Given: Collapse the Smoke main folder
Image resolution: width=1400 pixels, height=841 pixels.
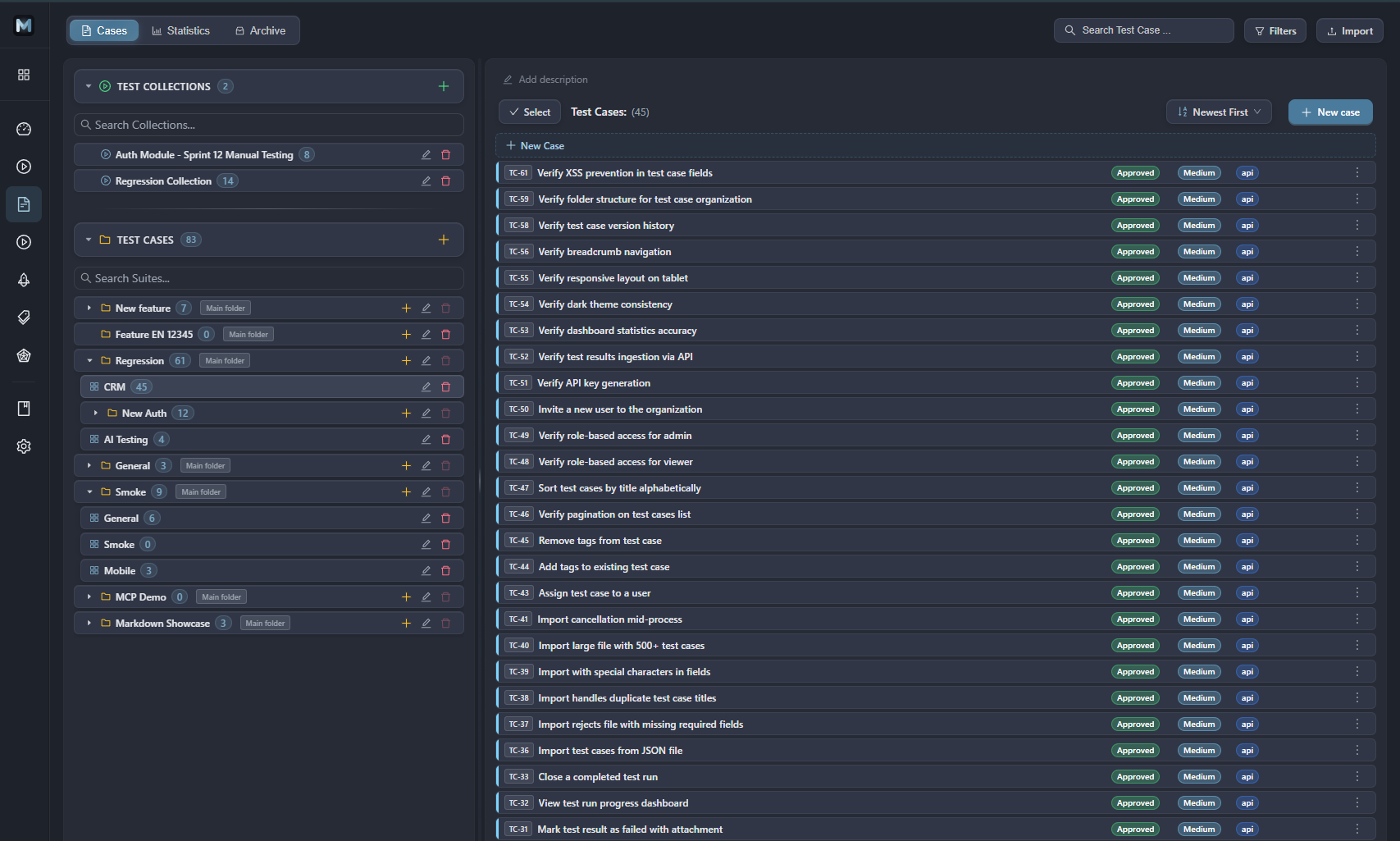Looking at the screenshot, I should (x=89, y=492).
